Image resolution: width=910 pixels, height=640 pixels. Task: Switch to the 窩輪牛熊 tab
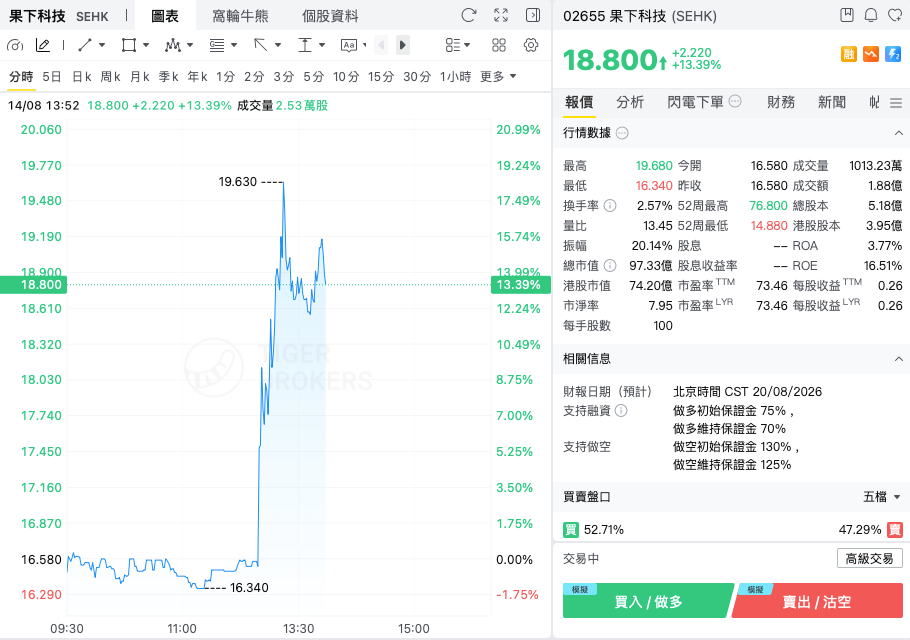[240, 16]
